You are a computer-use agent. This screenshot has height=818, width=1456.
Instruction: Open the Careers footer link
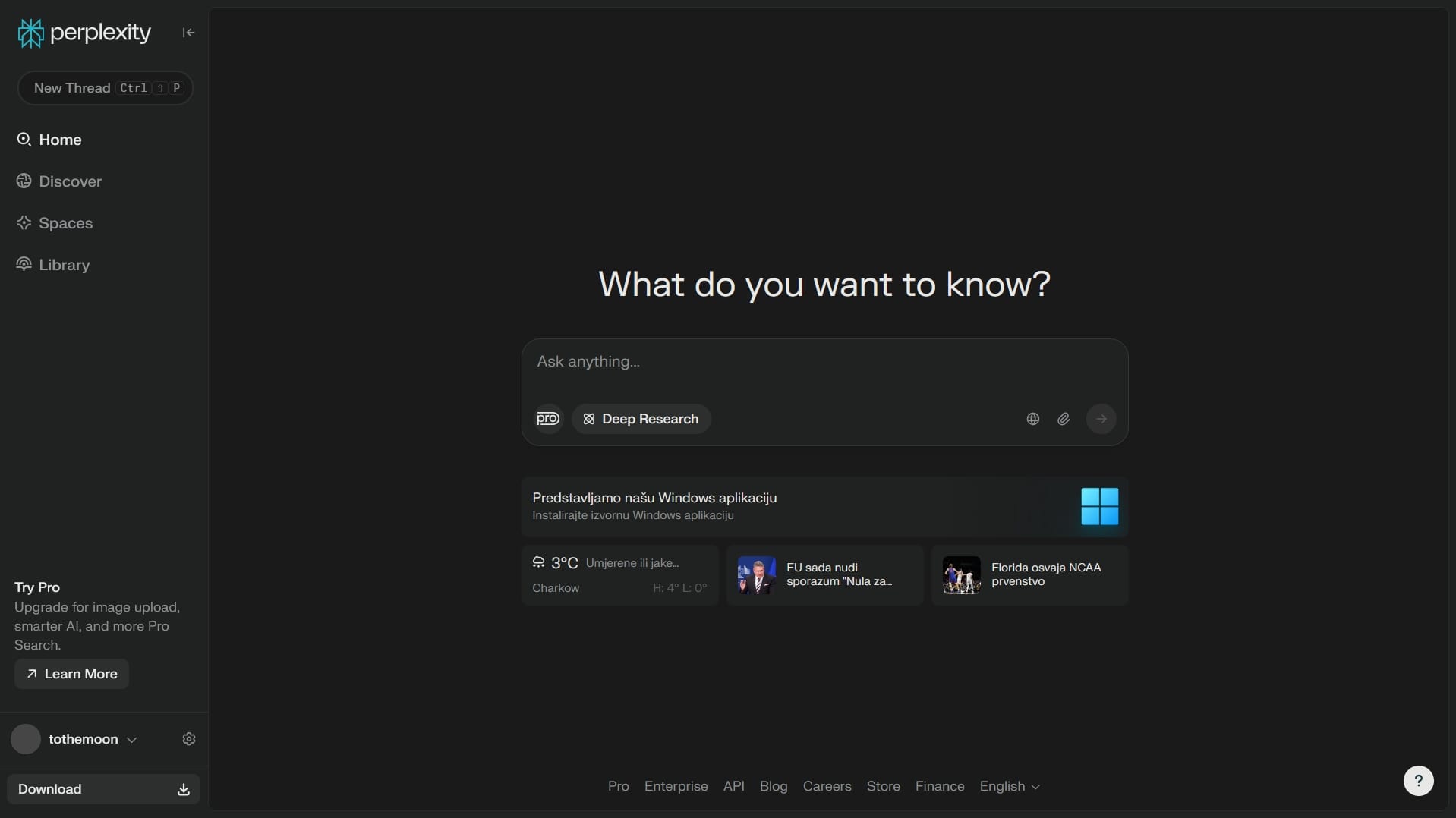(827, 786)
